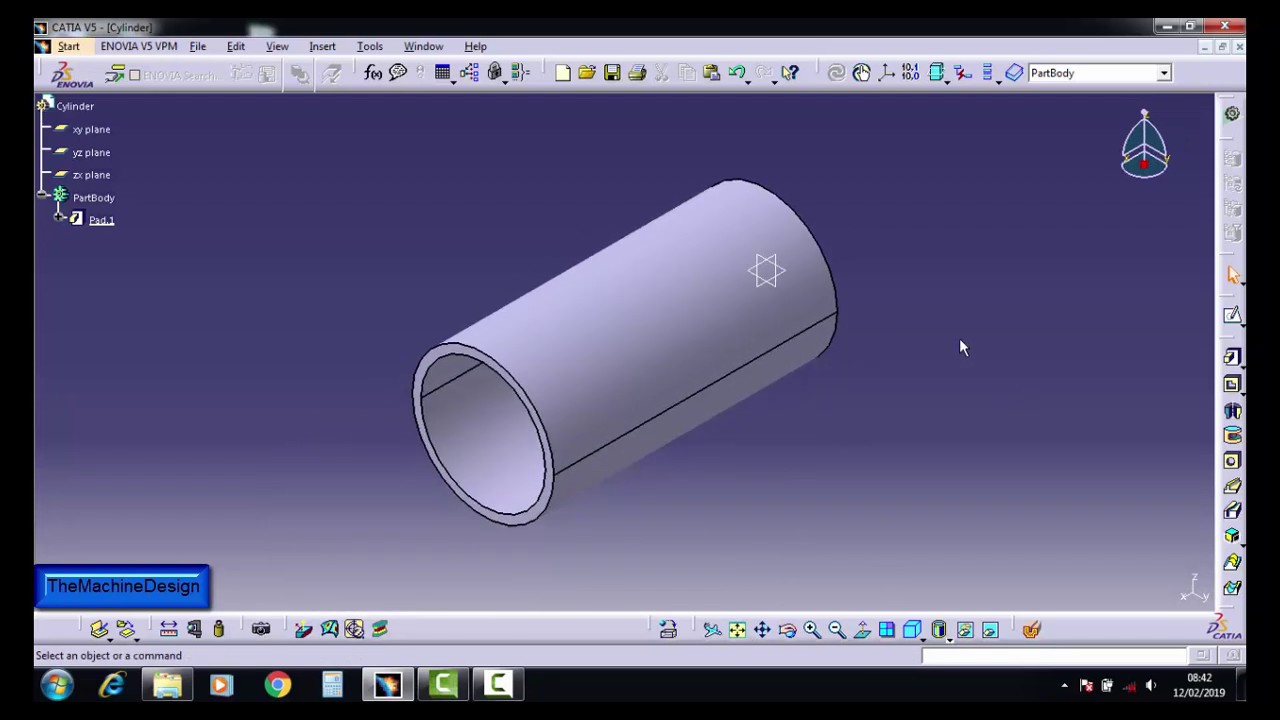Viewport: 1280px width, 720px height.
Task: Select the Groove tool in the right toolbar
Action: click(1232, 435)
